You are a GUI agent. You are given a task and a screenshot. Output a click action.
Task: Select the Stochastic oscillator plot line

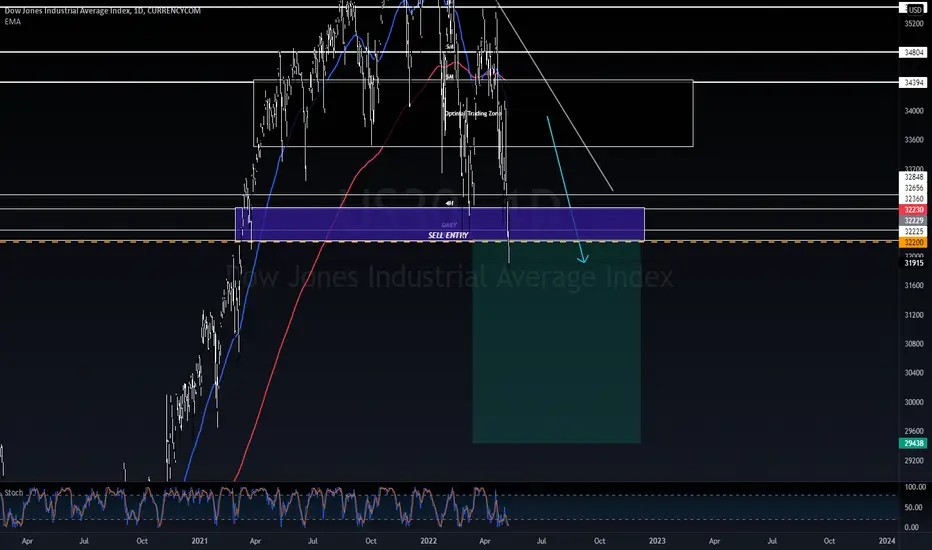pyautogui.click(x=256, y=505)
